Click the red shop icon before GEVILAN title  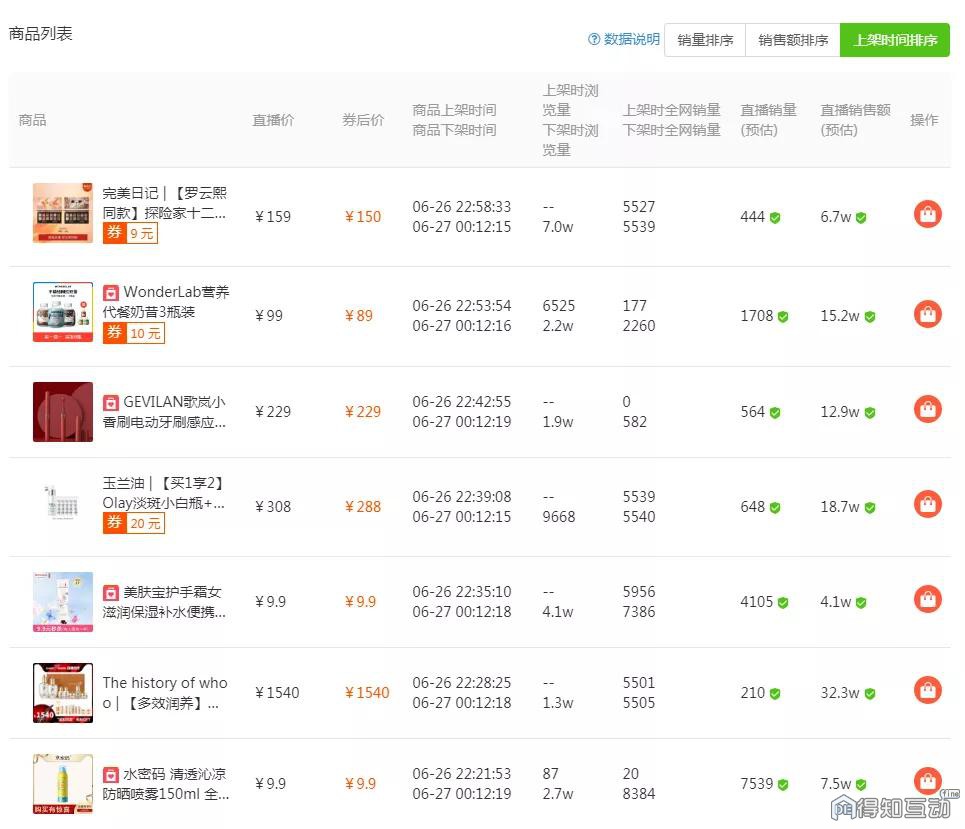coord(110,403)
